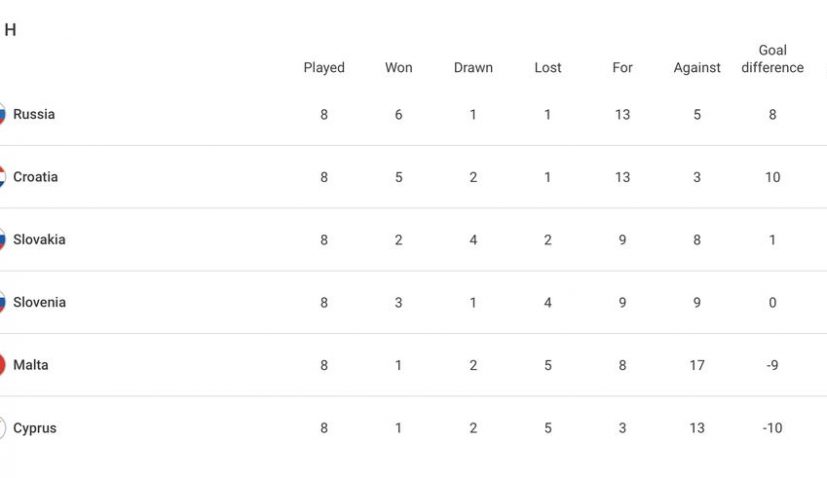Go to the Cyprus team page
Image resolution: width=827 pixels, height=478 pixels.
pos(35,429)
